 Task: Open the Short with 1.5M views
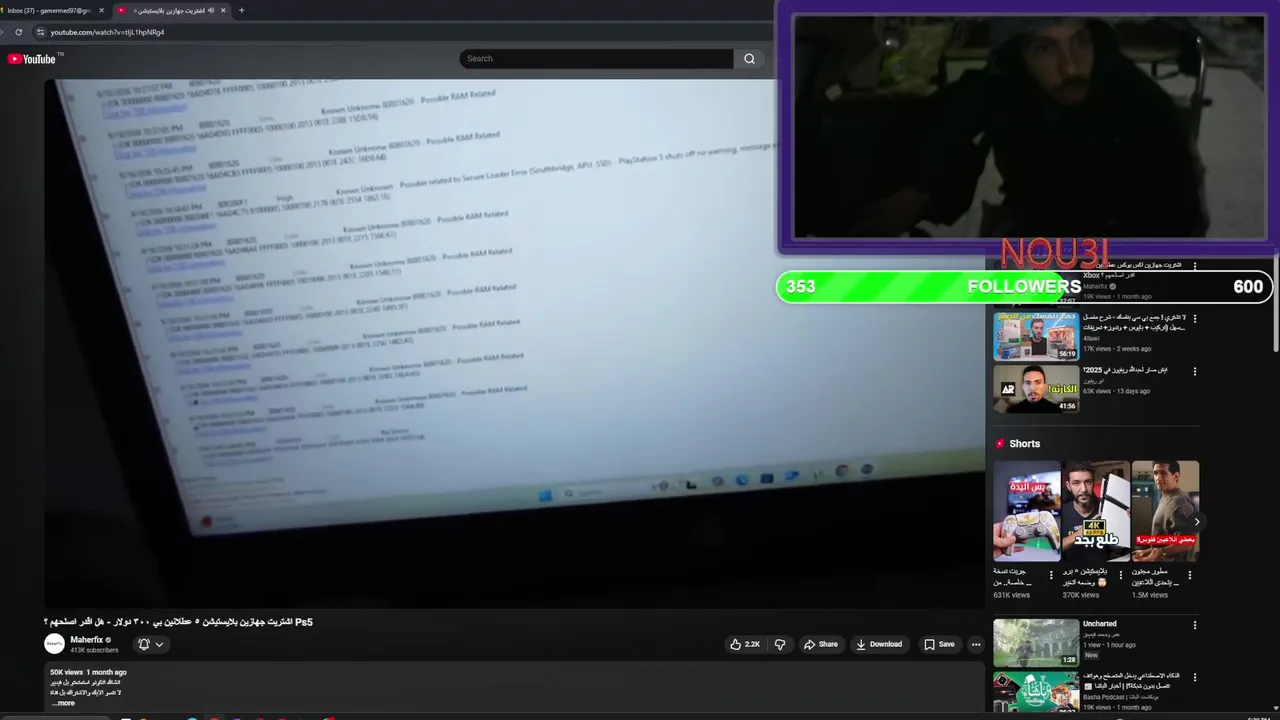point(1165,511)
